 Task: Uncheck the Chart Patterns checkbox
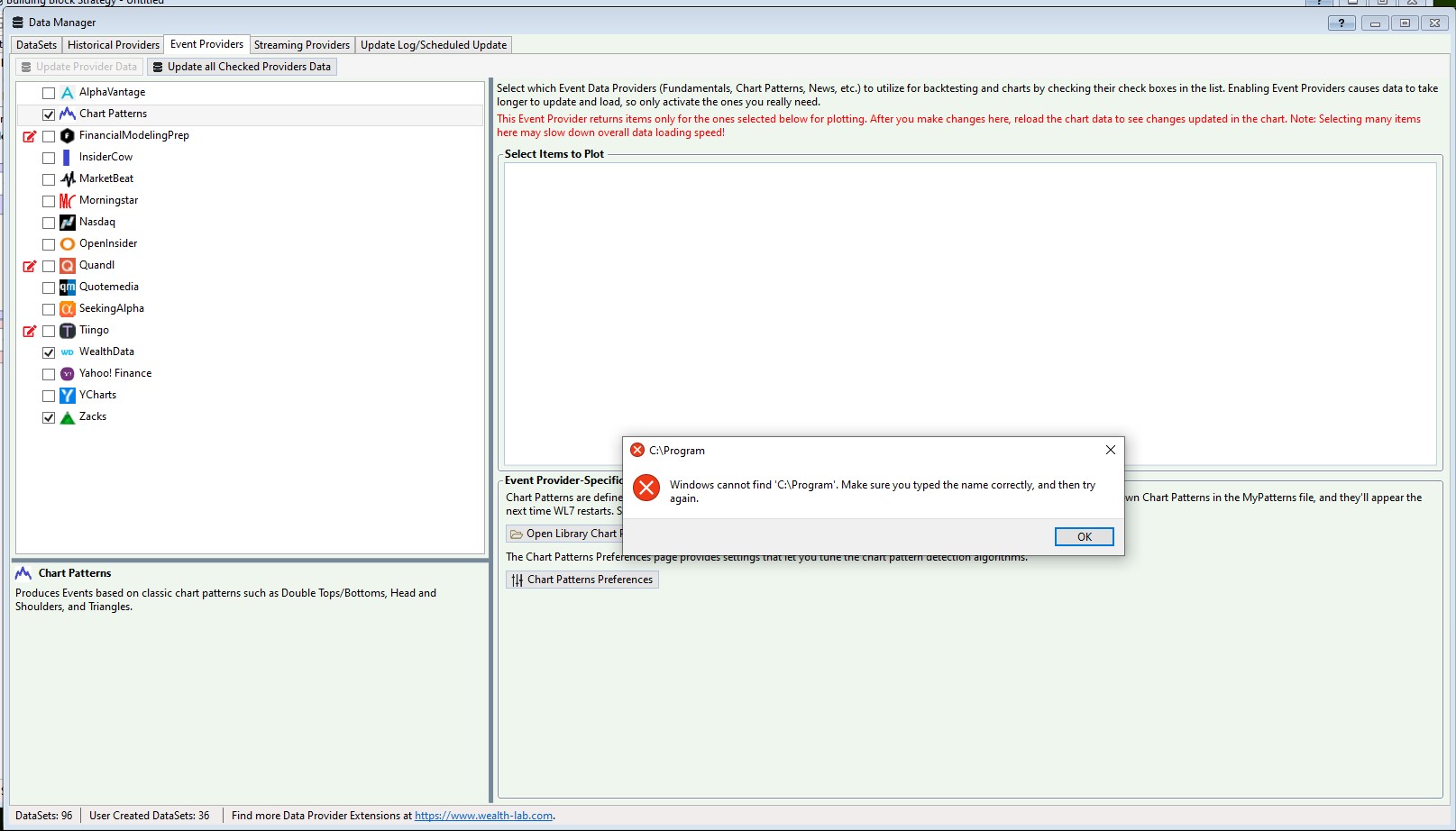click(49, 114)
